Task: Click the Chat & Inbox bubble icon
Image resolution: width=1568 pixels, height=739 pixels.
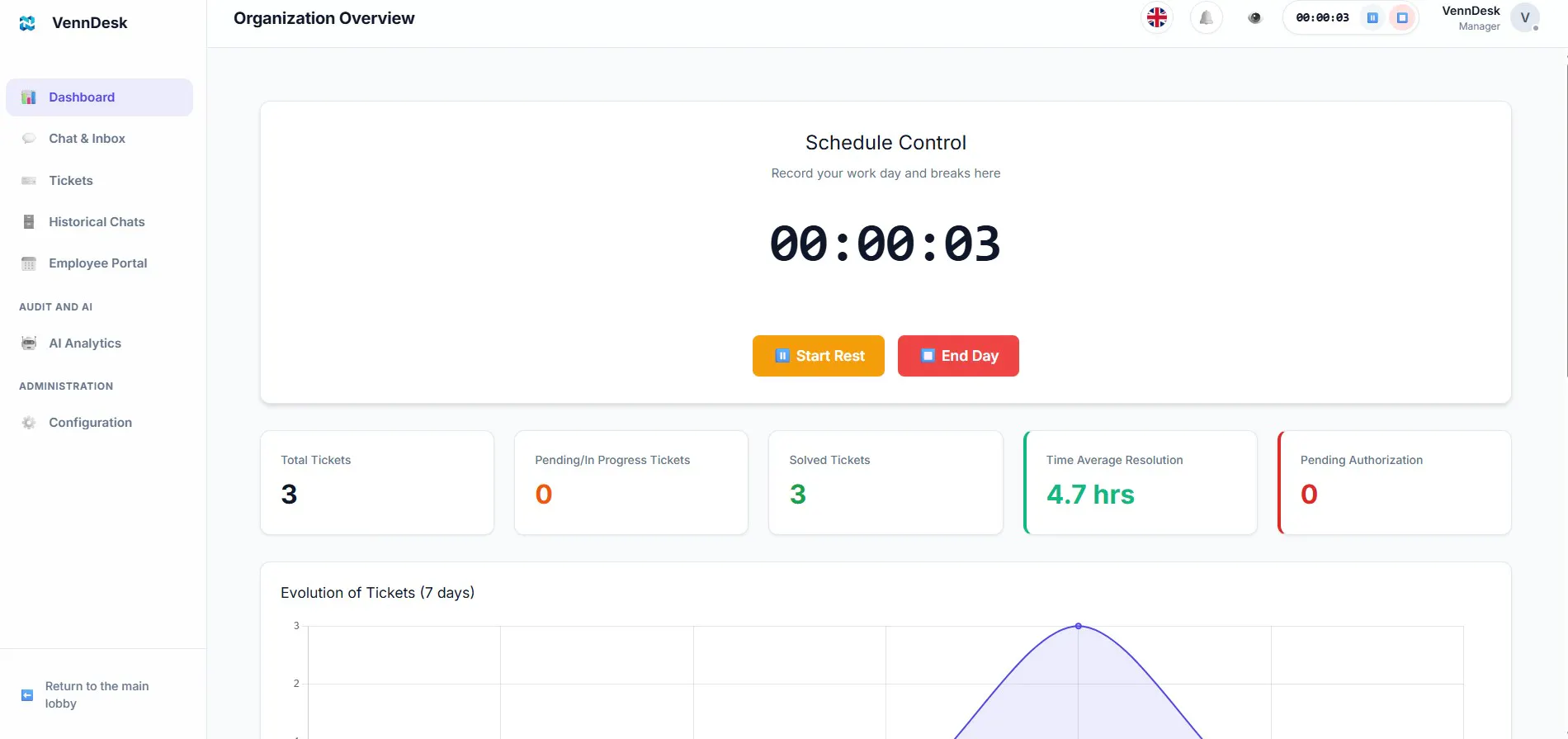Action: [x=29, y=139]
